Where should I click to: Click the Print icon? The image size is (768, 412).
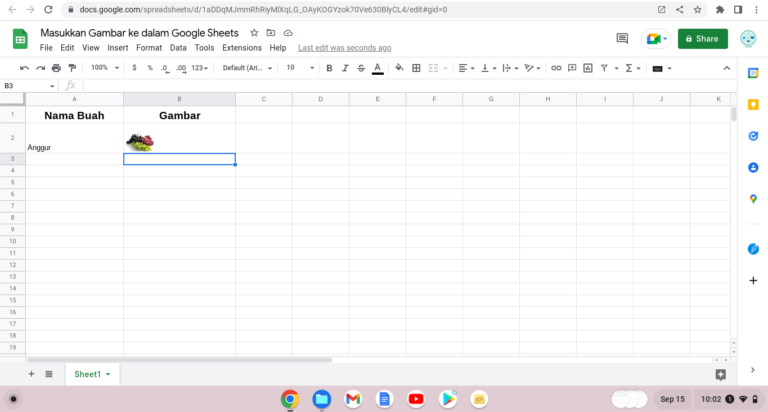(56, 68)
